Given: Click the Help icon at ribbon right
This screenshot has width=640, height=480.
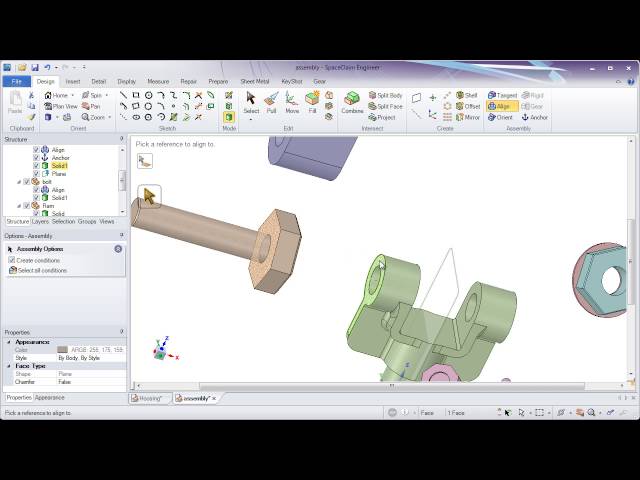Looking at the screenshot, I should tap(631, 82).
